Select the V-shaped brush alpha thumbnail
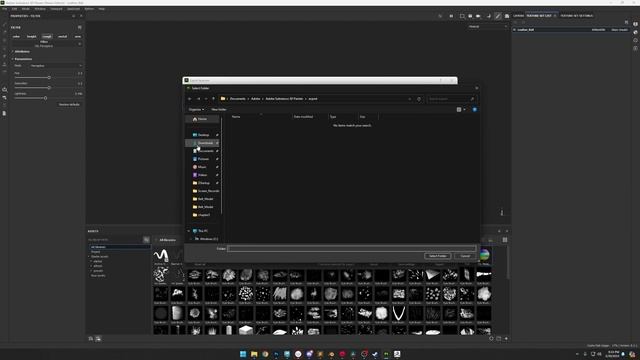This screenshot has height=360, width=640. click(x=398, y=313)
